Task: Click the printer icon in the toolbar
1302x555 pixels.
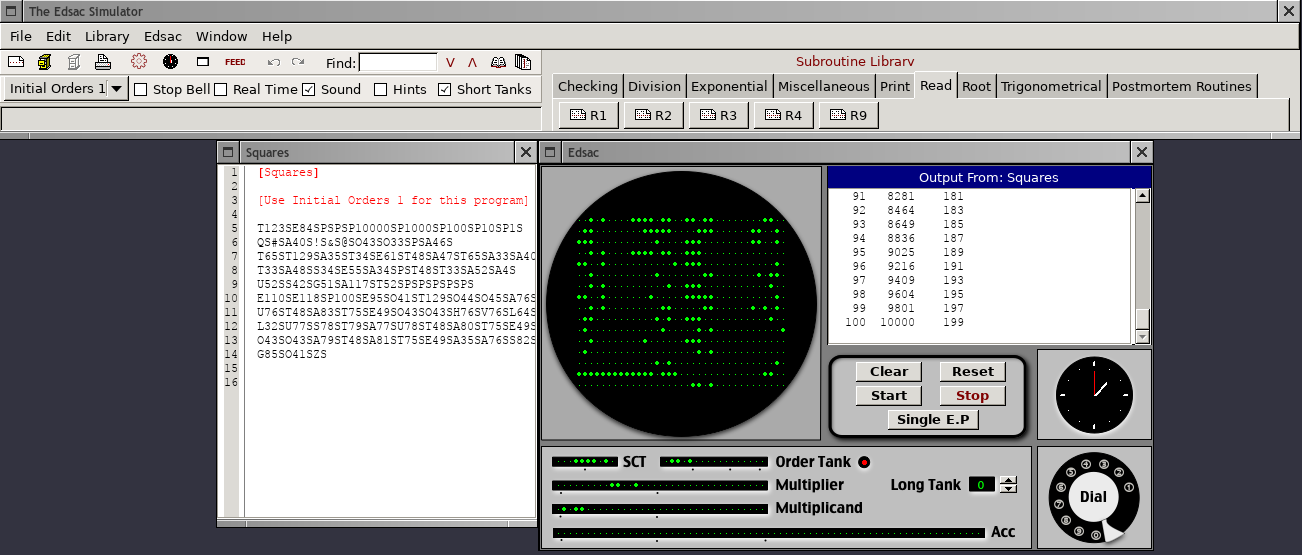Action: click(x=102, y=62)
